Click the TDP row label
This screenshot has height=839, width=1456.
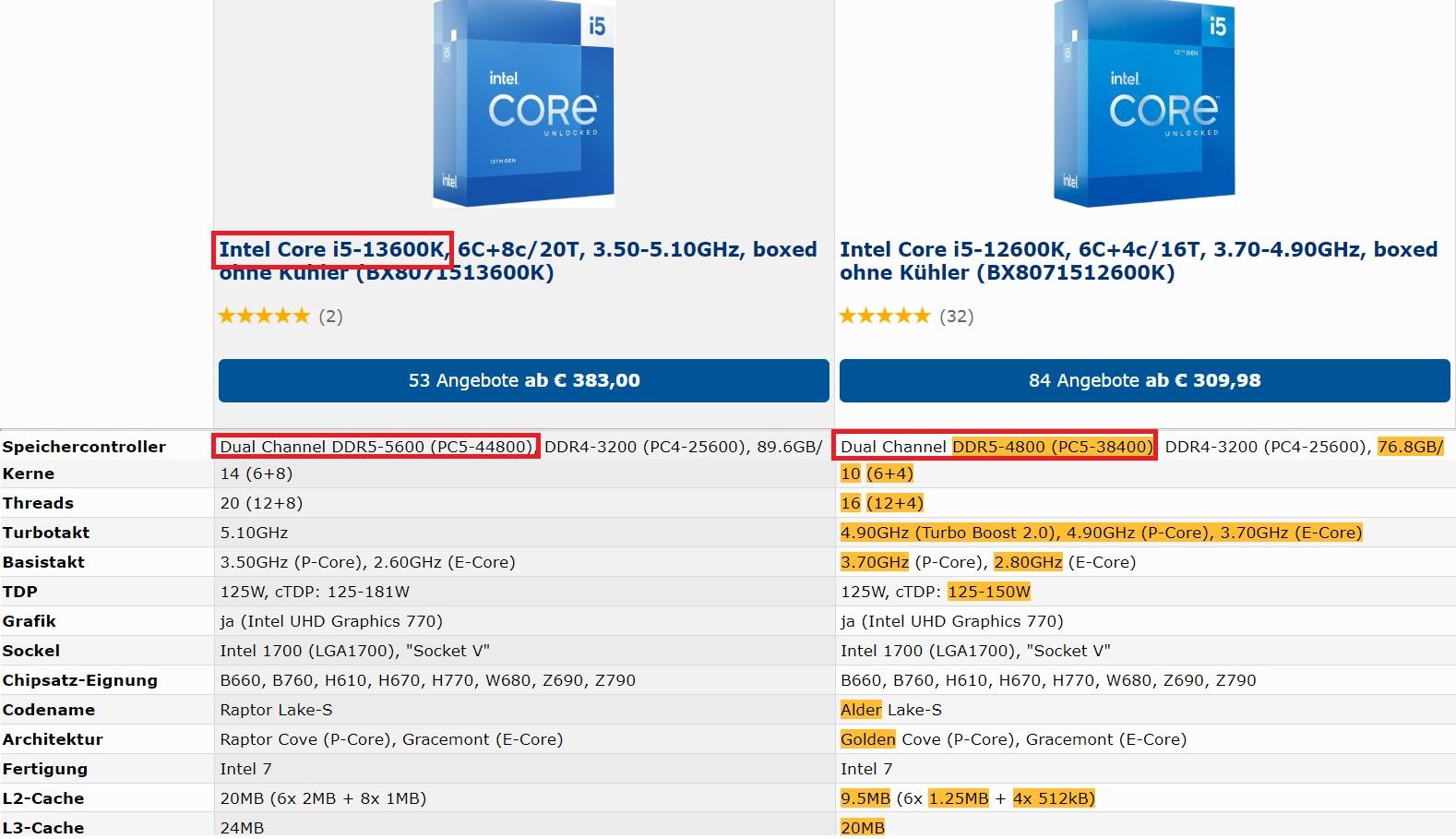(x=20, y=592)
